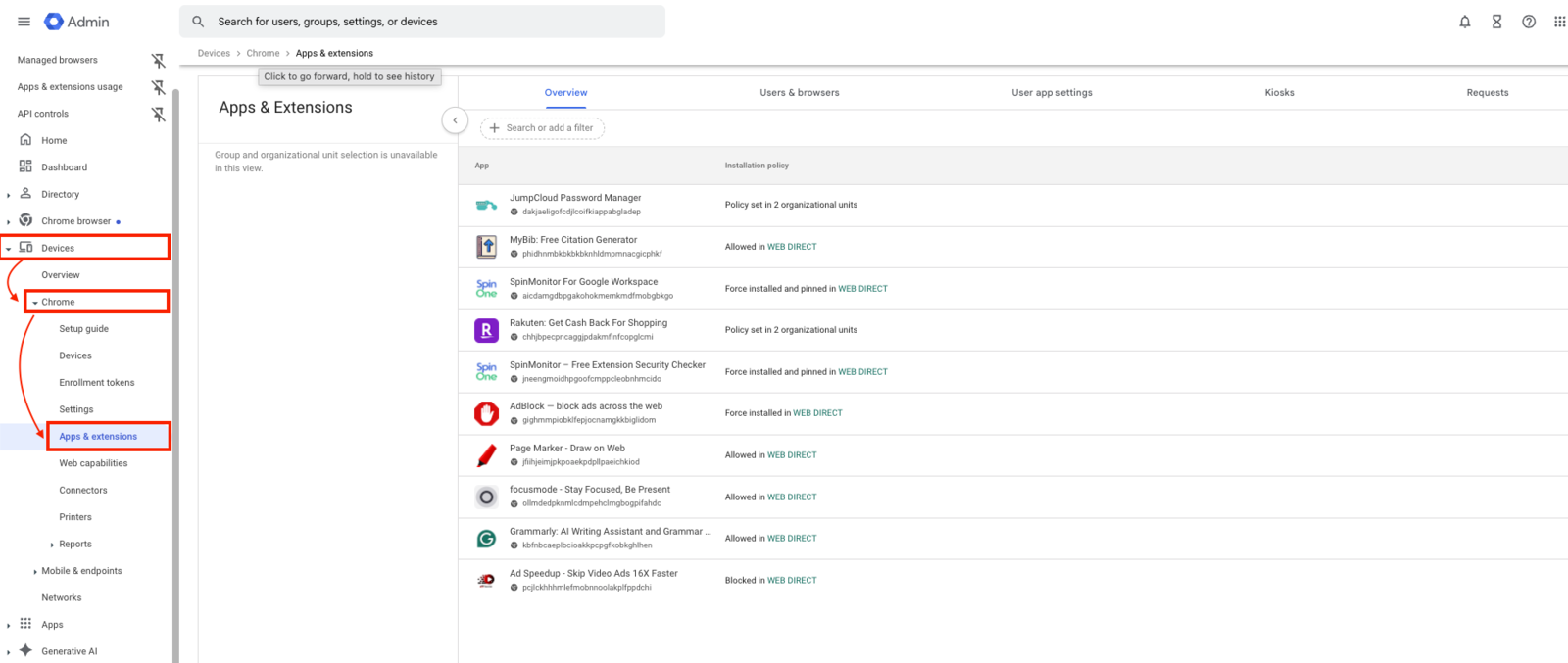Expand the Apps tree arrow
This screenshot has width=1568, height=663.
9,625
